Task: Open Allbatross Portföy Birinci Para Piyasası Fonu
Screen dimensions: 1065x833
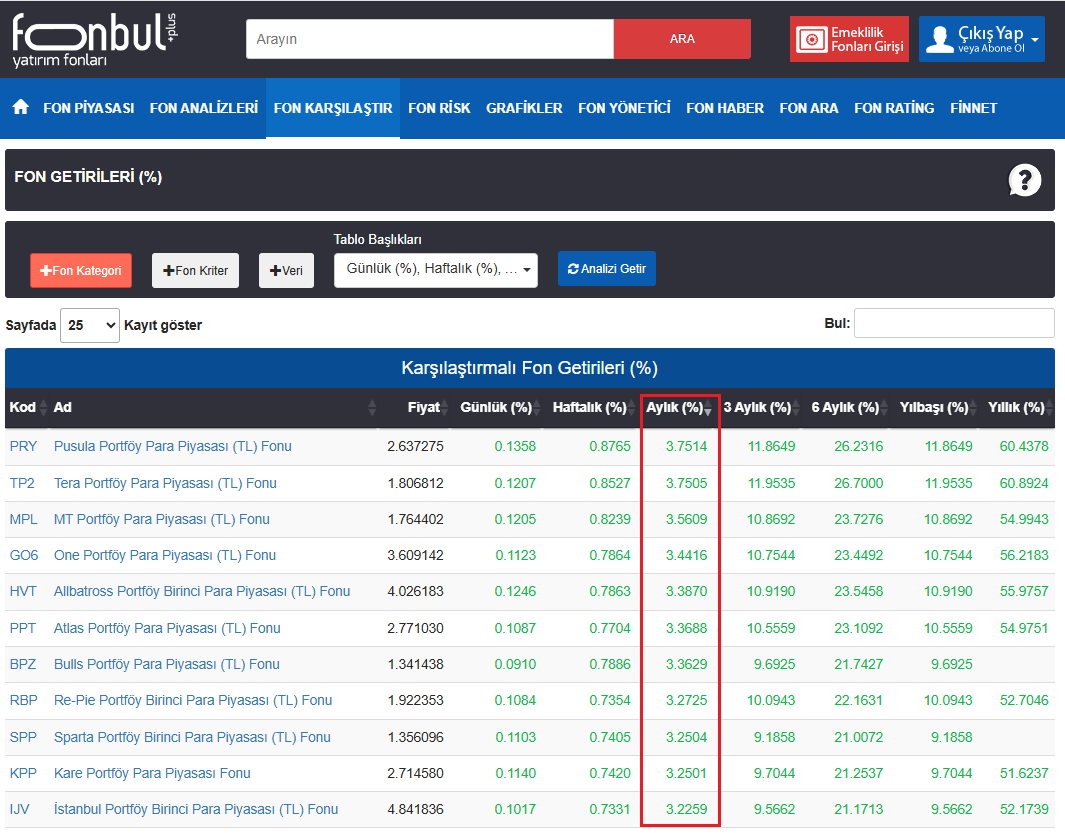Action: [x=202, y=591]
